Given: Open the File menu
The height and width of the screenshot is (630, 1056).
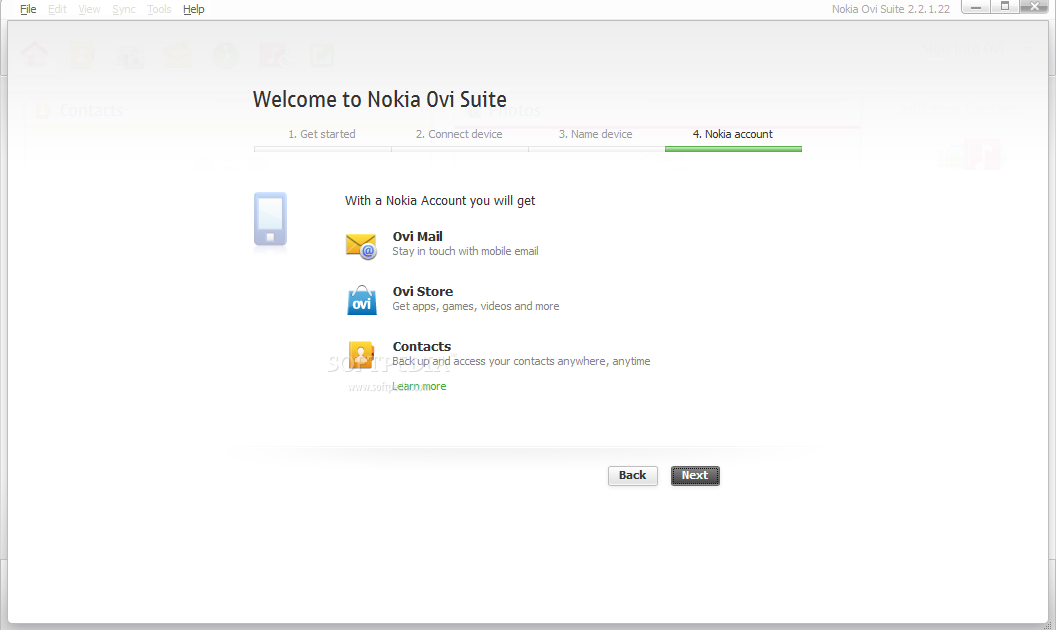Looking at the screenshot, I should coord(28,9).
